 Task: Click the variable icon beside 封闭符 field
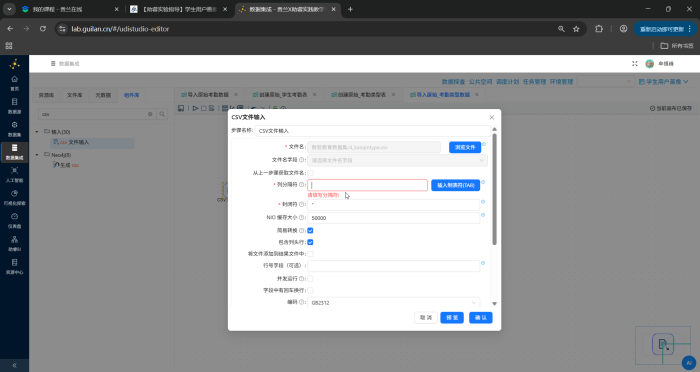click(483, 202)
